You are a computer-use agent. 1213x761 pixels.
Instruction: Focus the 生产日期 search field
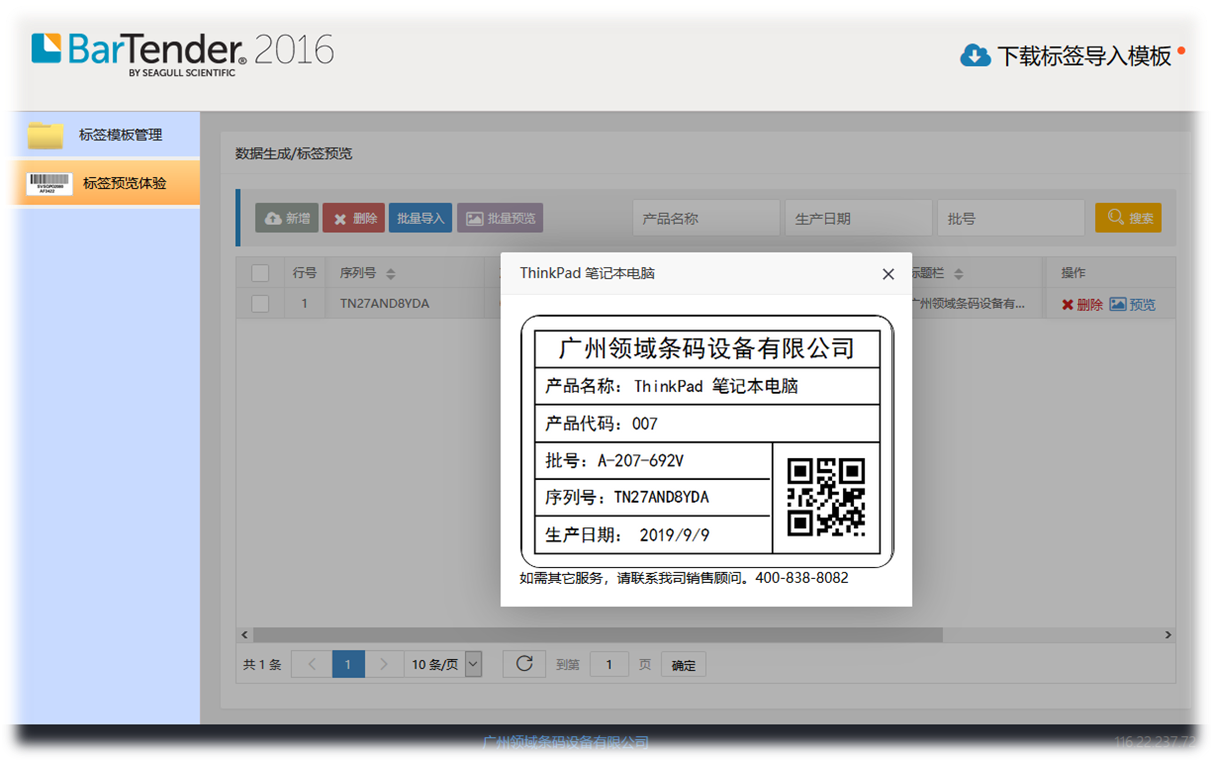(859, 218)
